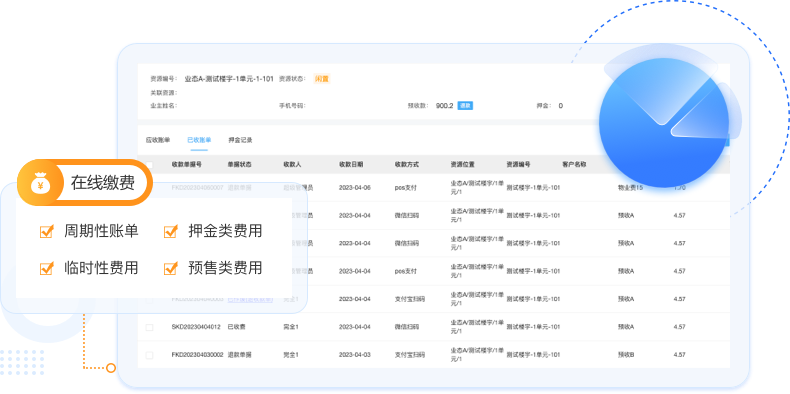Switch to the 应收账单 tab
Viewport: 790px width, 394px height.
point(158,140)
